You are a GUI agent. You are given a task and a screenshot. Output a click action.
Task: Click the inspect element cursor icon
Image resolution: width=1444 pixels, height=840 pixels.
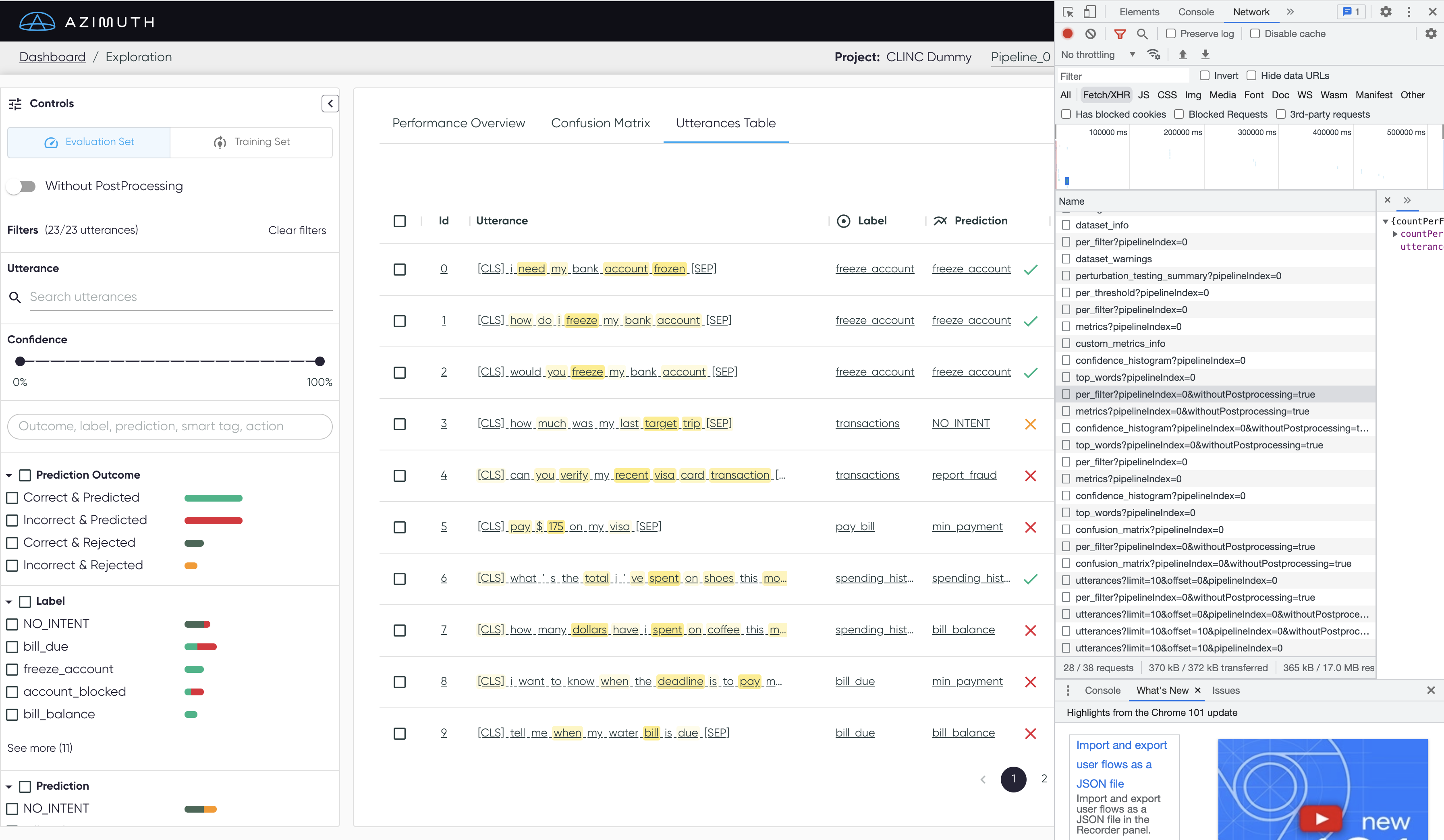click(1068, 12)
